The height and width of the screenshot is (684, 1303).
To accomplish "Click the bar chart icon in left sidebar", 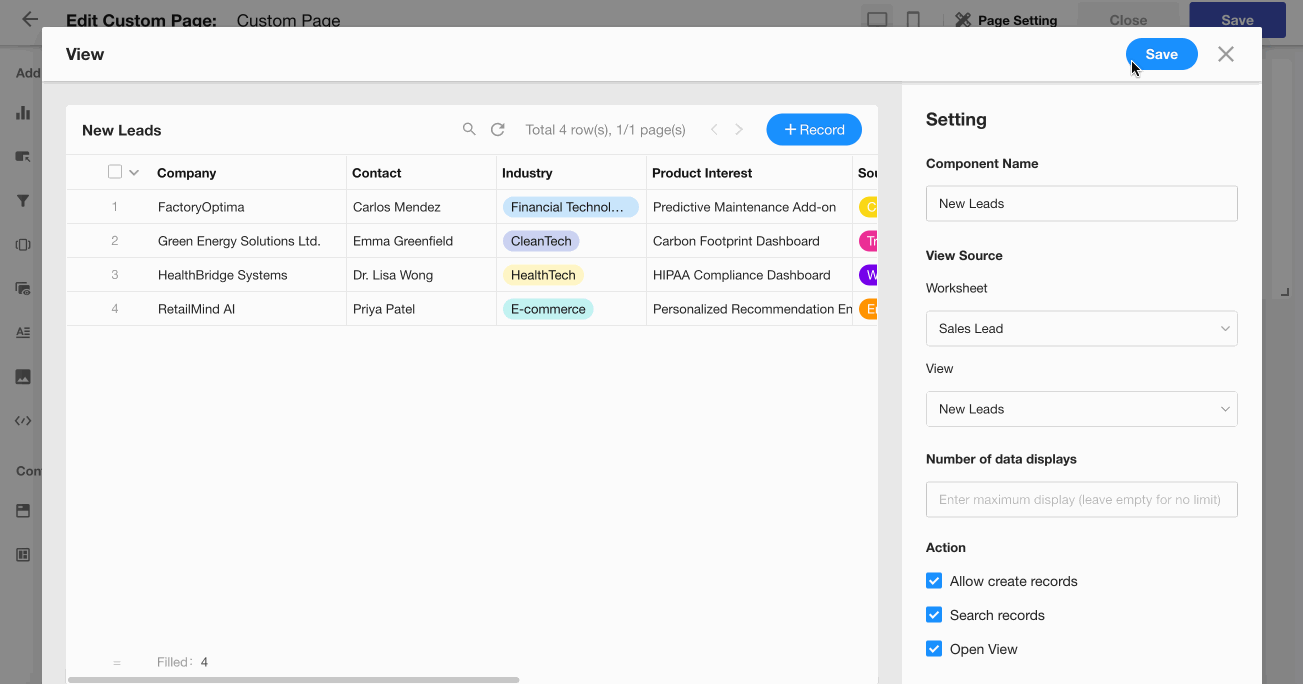I will 23,113.
